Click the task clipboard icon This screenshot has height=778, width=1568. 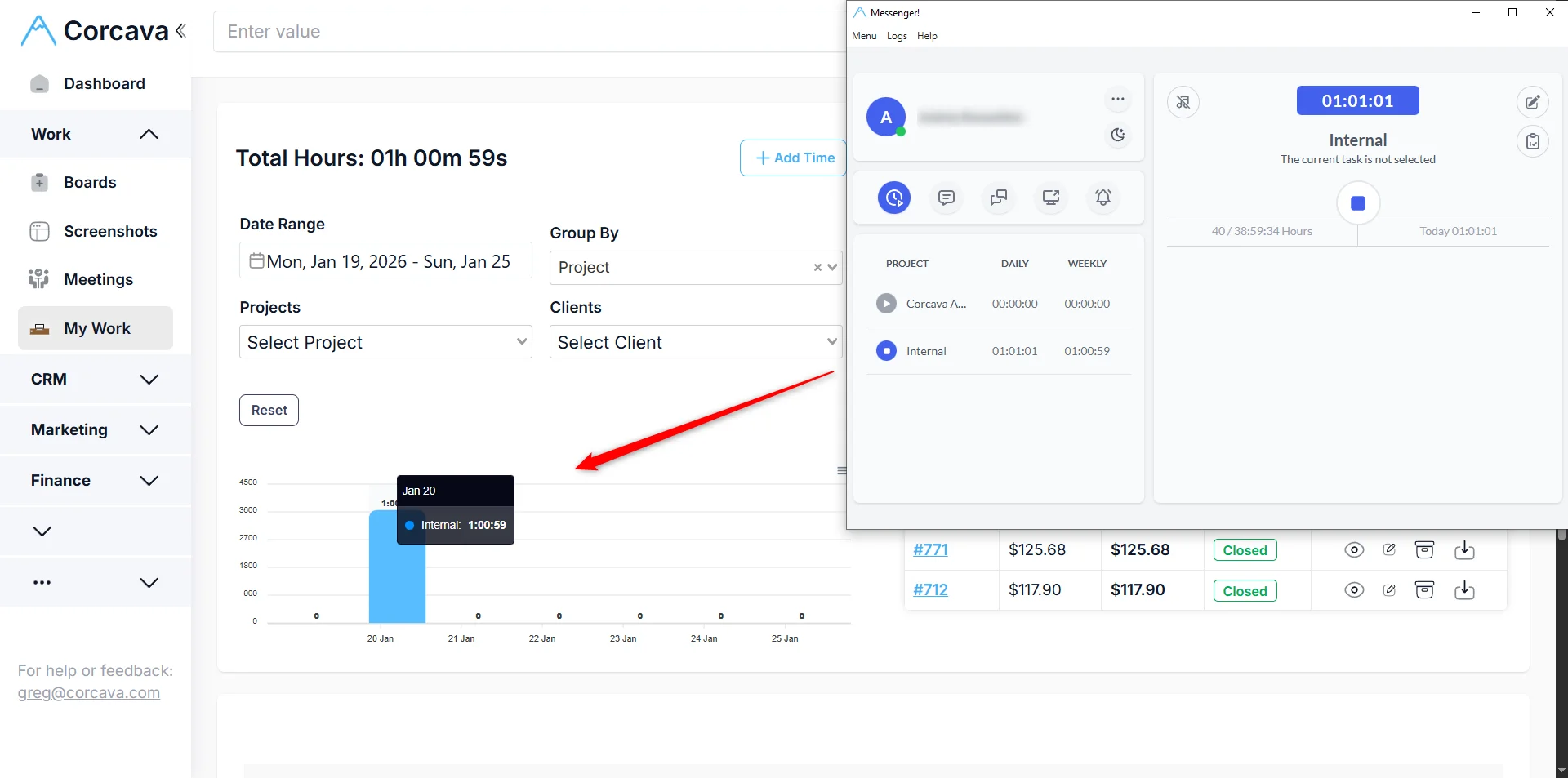[1532, 142]
